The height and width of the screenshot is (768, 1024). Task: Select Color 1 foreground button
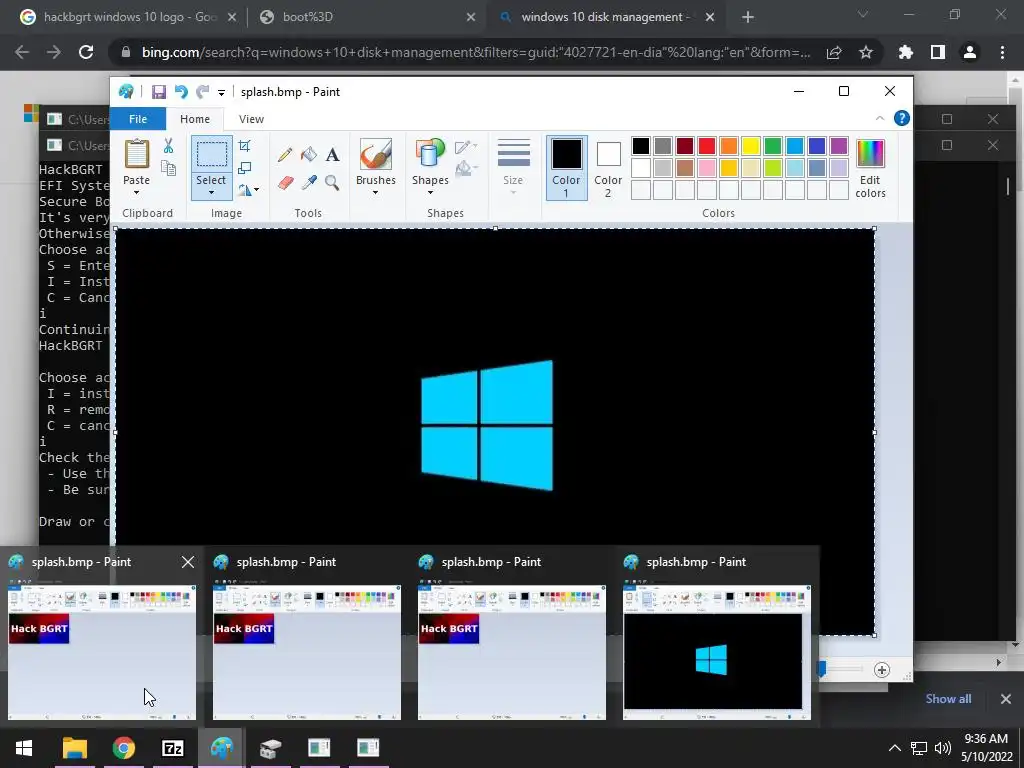coord(566,168)
